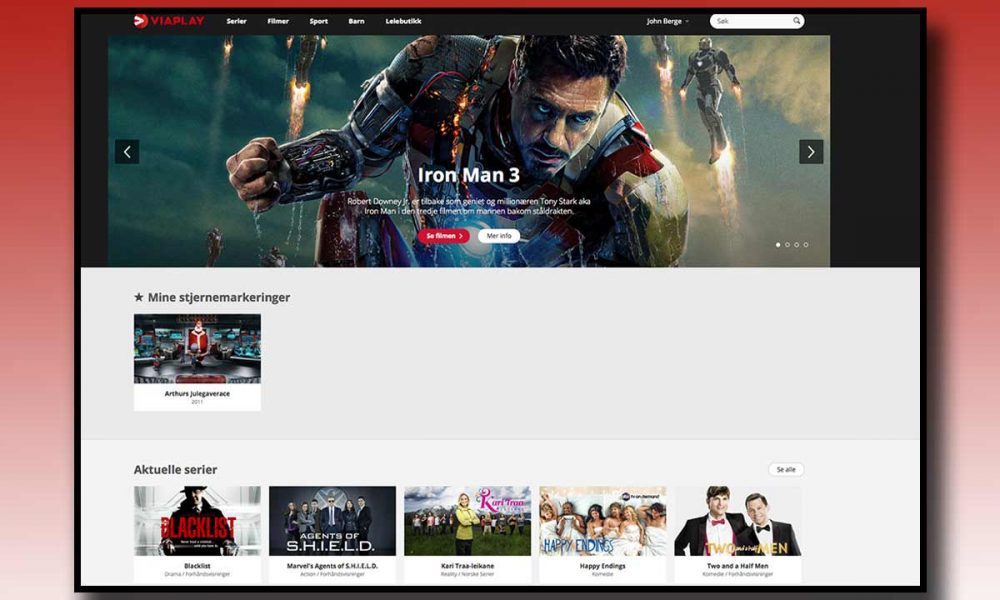The height and width of the screenshot is (600, 1000).
Task: Click the Aktuelle serier heading
Action: tap(175, 470)
